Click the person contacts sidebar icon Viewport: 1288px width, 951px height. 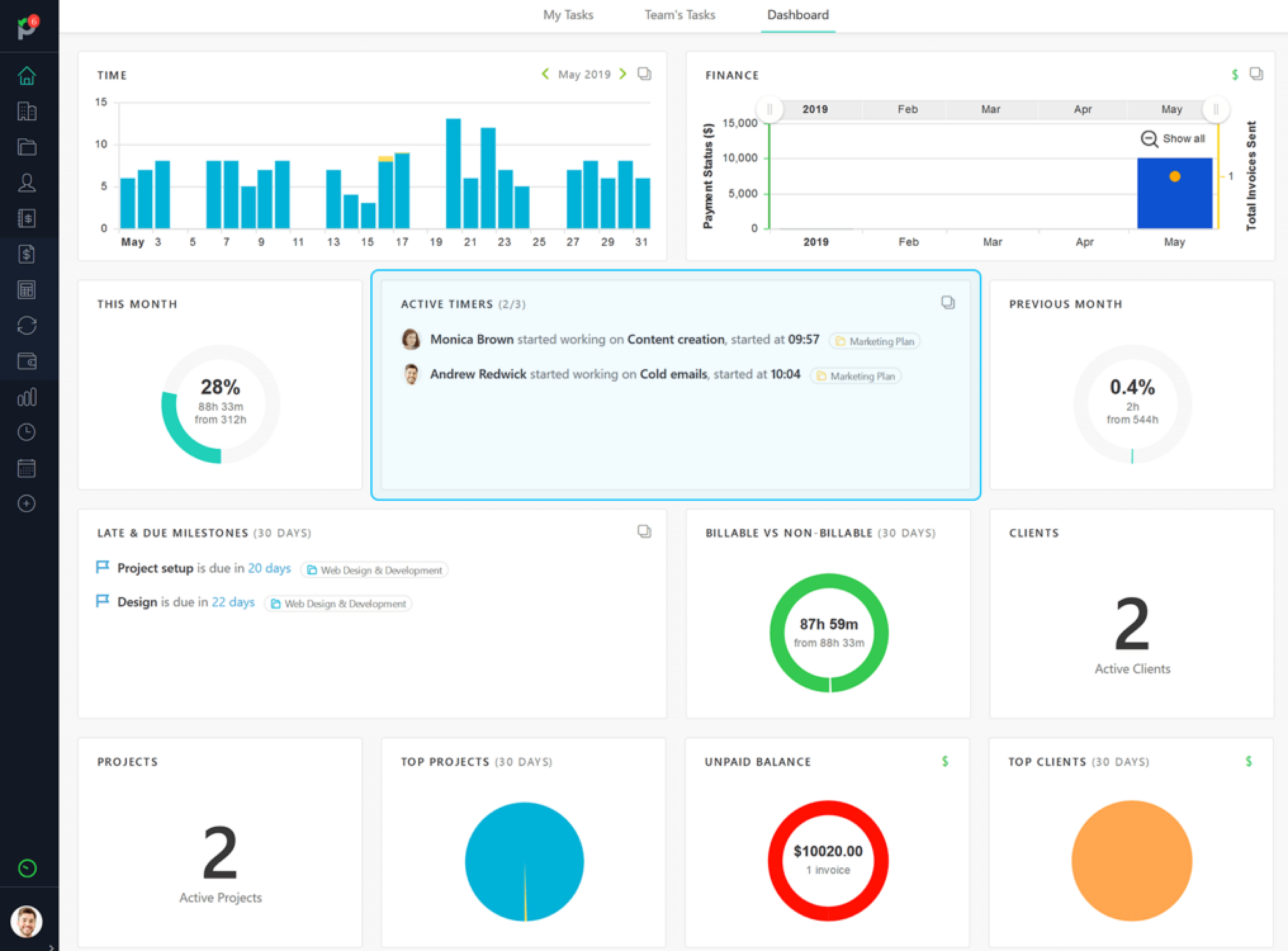pos(27,183)
